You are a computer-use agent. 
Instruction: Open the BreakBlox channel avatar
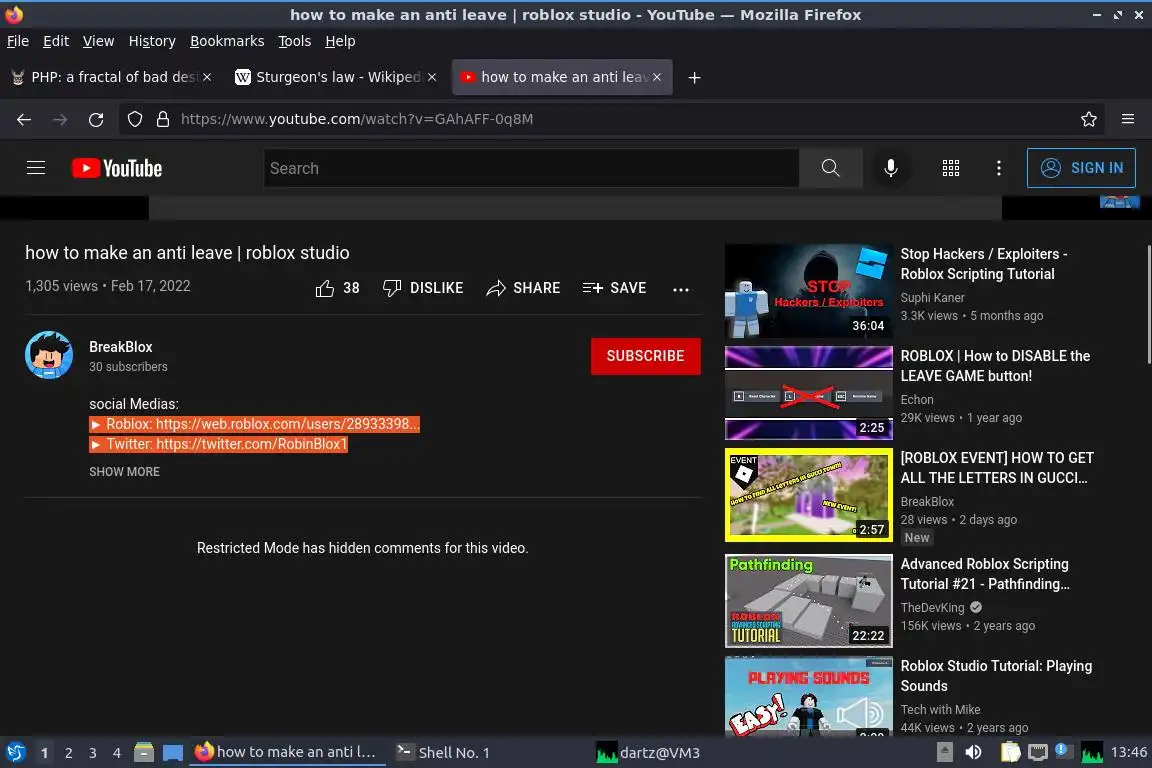48,355
